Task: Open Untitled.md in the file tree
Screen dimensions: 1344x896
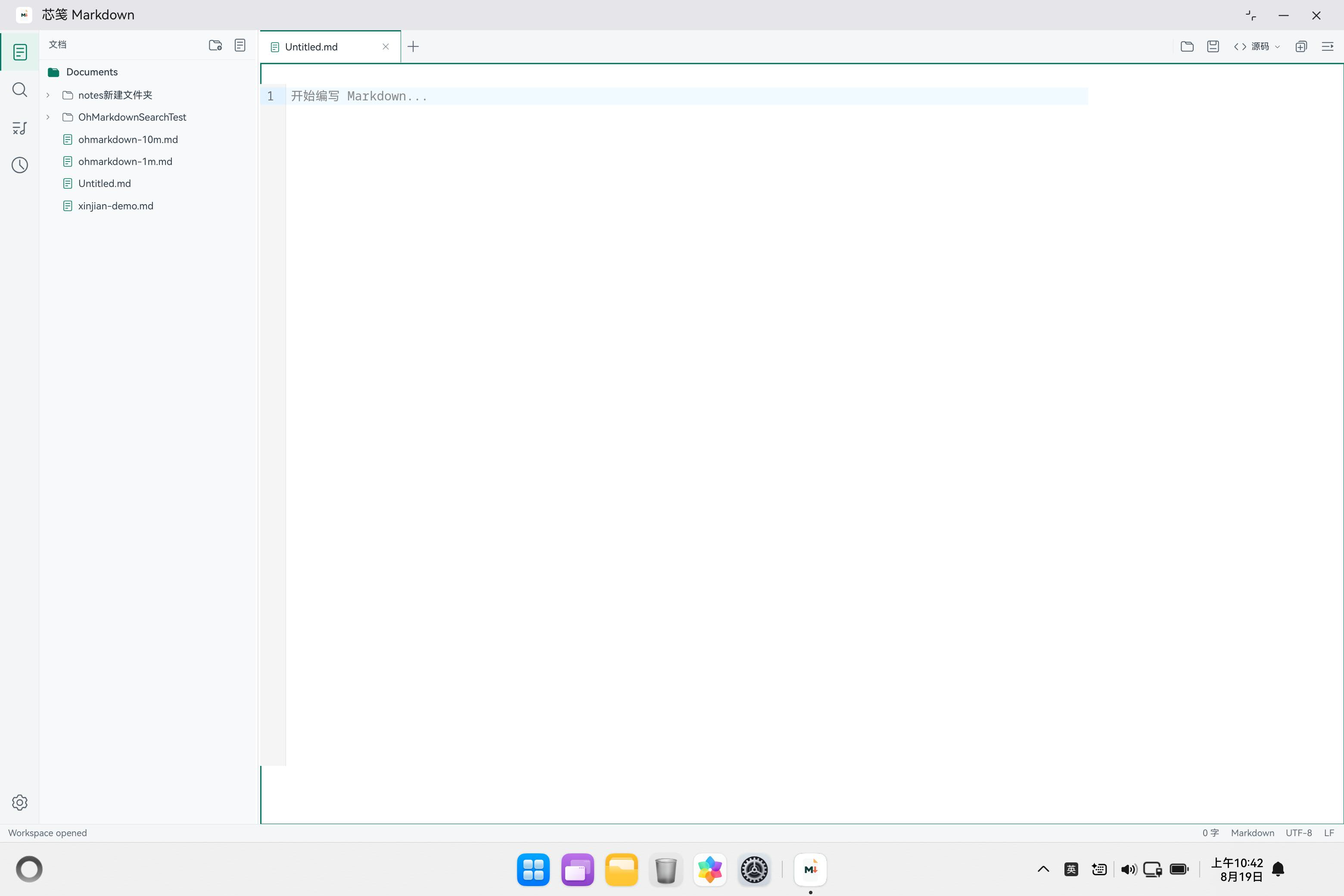Action: coord(149,184)
